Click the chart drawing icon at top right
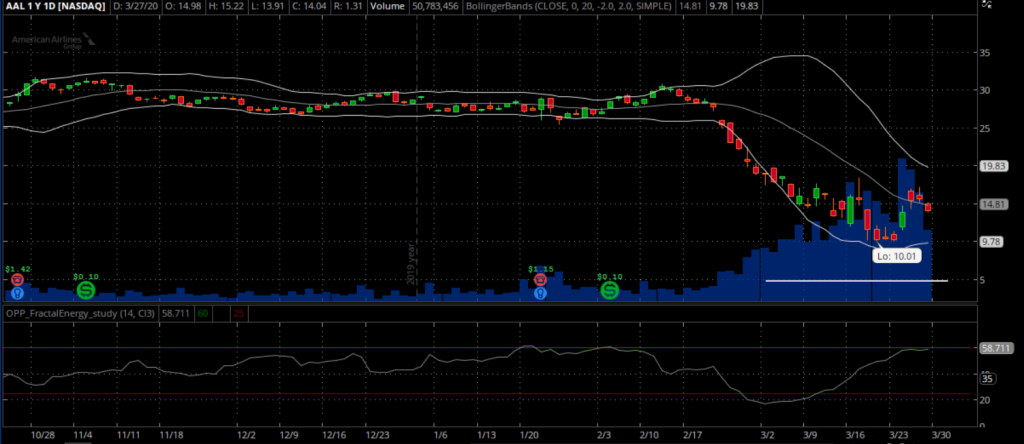 986,4
